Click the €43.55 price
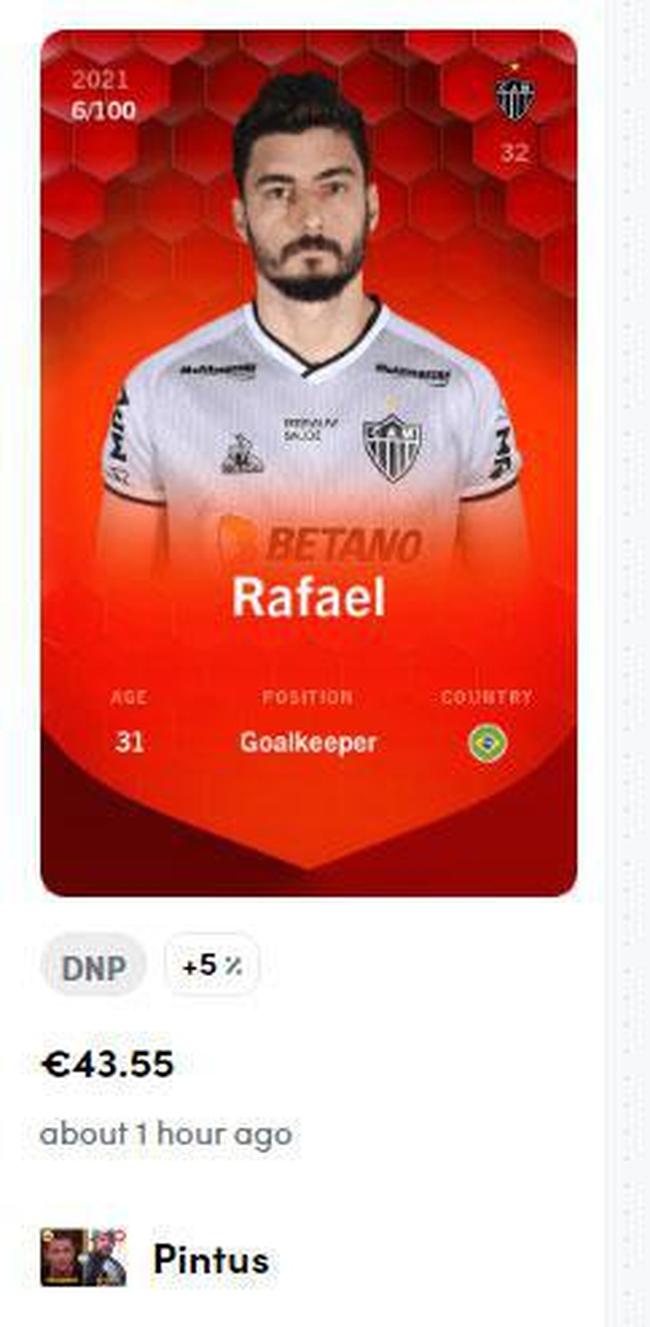650x1327 pixels. pyautogui.click(x=107, y=1064)
